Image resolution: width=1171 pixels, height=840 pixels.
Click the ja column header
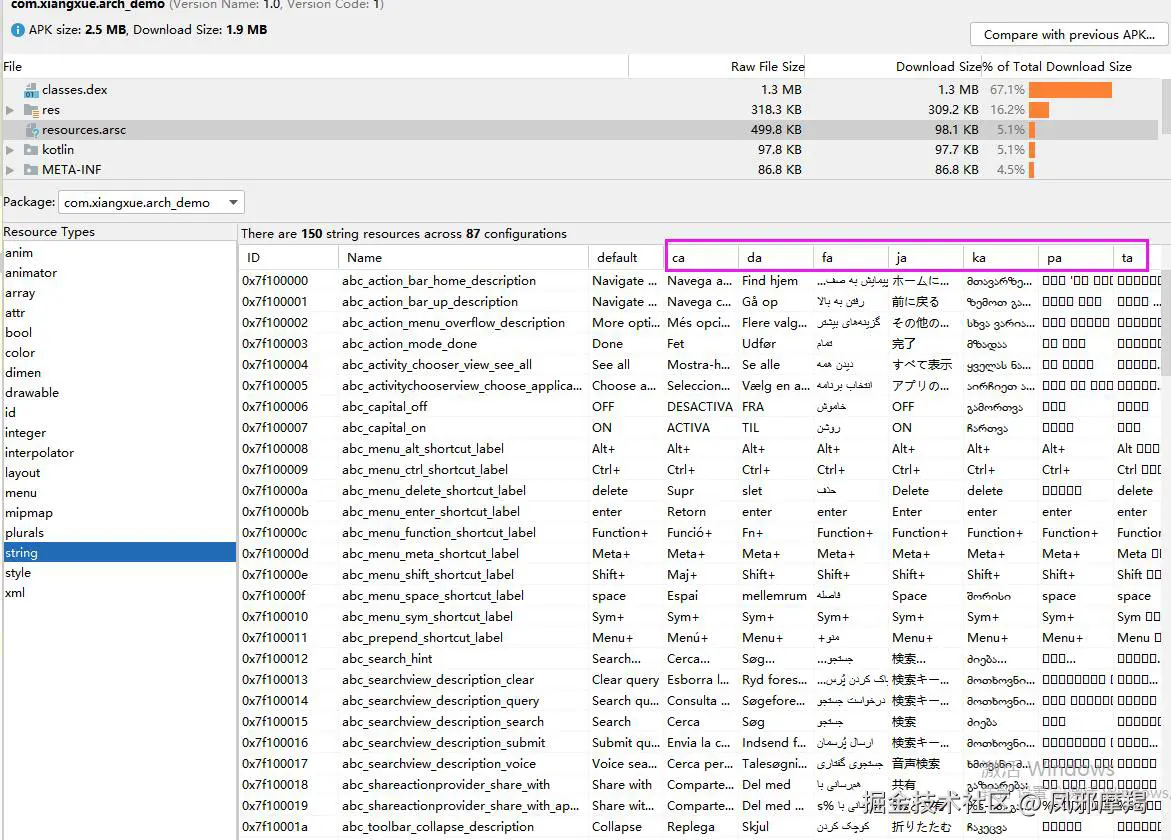[x=926, y=258]
